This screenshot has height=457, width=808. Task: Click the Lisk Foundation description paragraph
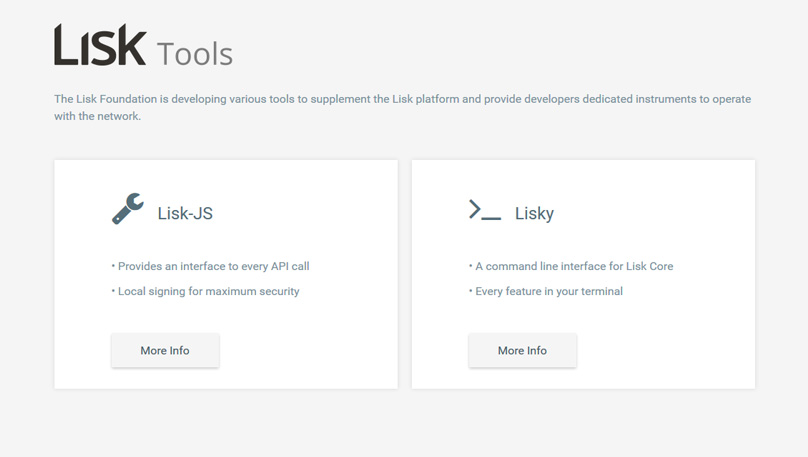402,107
